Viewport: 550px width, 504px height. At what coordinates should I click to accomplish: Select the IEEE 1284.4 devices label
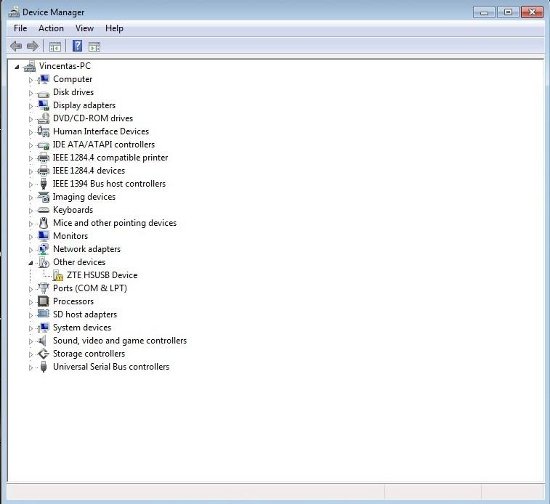[x=89, y=171]
